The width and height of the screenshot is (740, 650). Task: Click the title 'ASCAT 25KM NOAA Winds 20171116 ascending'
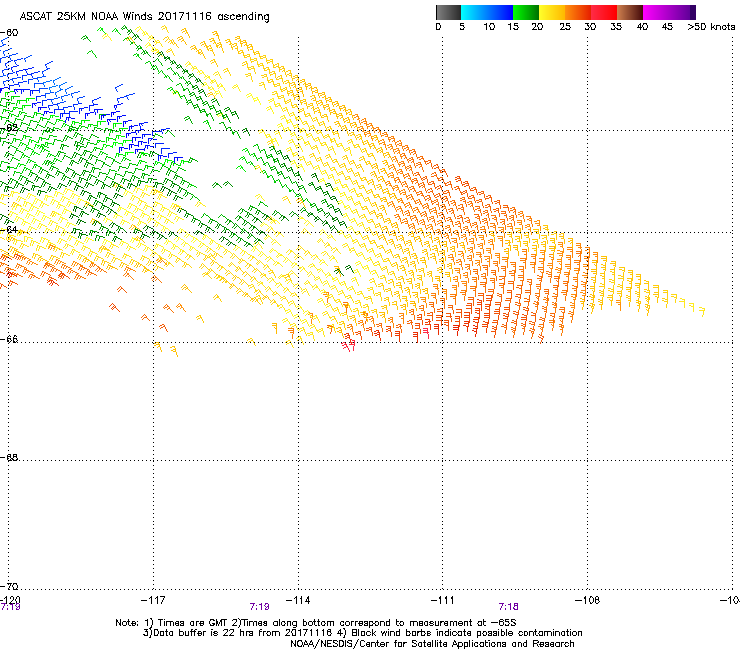[144, 17]
